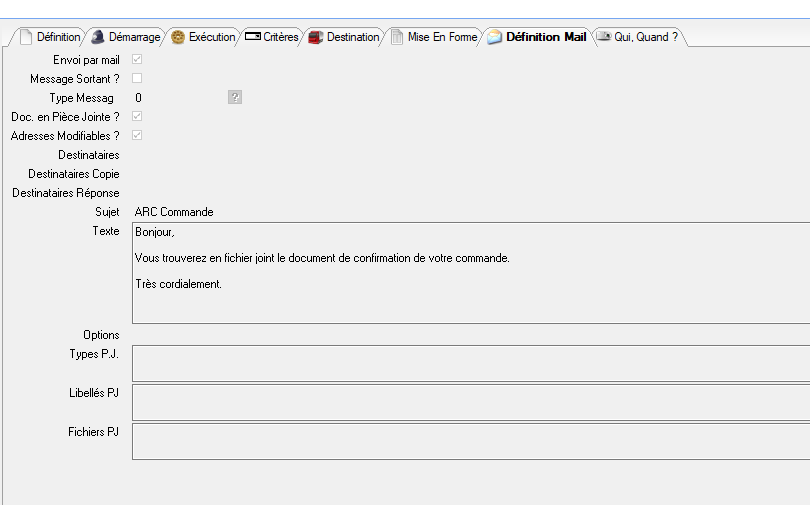Click the question mark button beside Type Messag
810x505 pixels.
[235, 97]
